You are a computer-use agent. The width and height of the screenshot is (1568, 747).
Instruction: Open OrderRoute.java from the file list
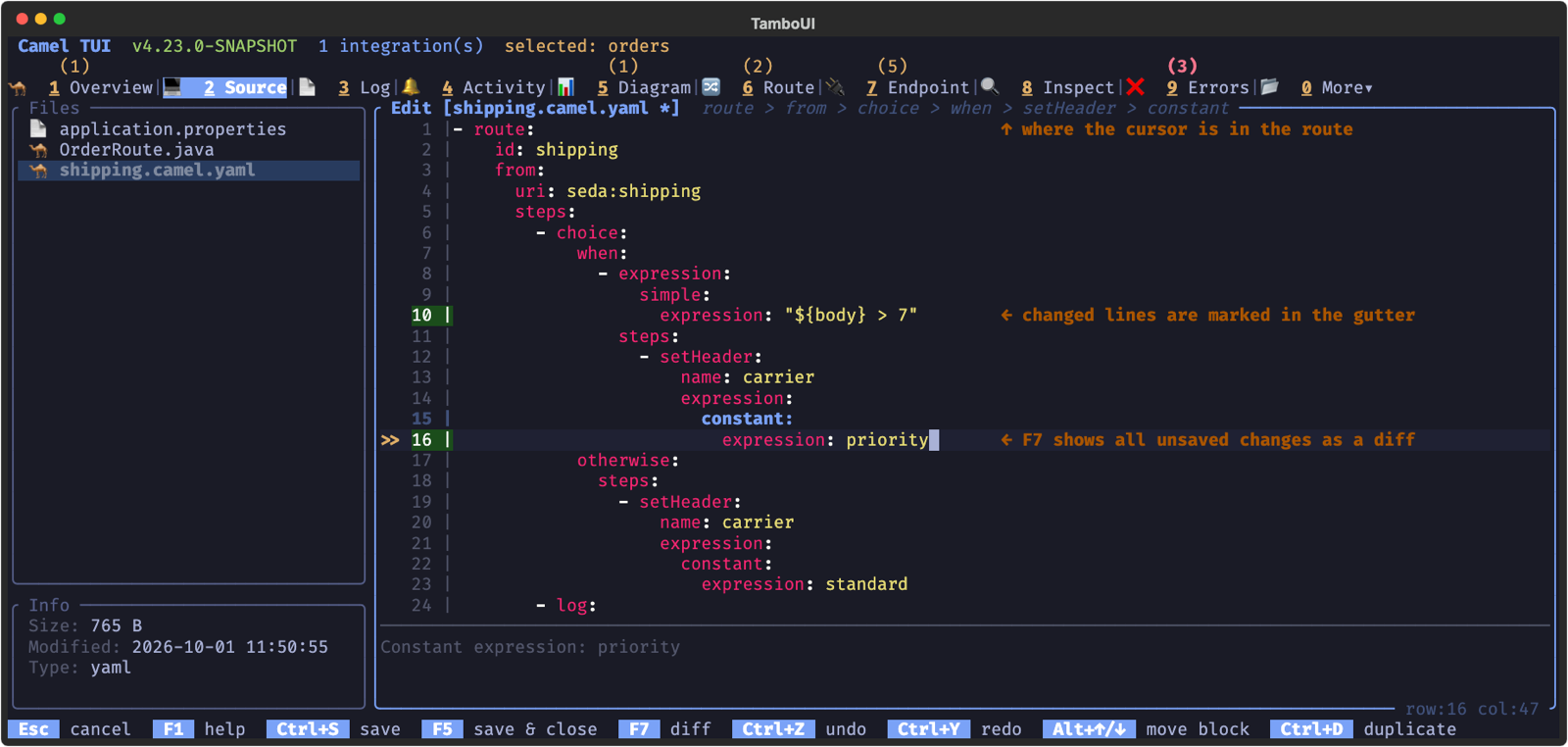coord(136,150)
